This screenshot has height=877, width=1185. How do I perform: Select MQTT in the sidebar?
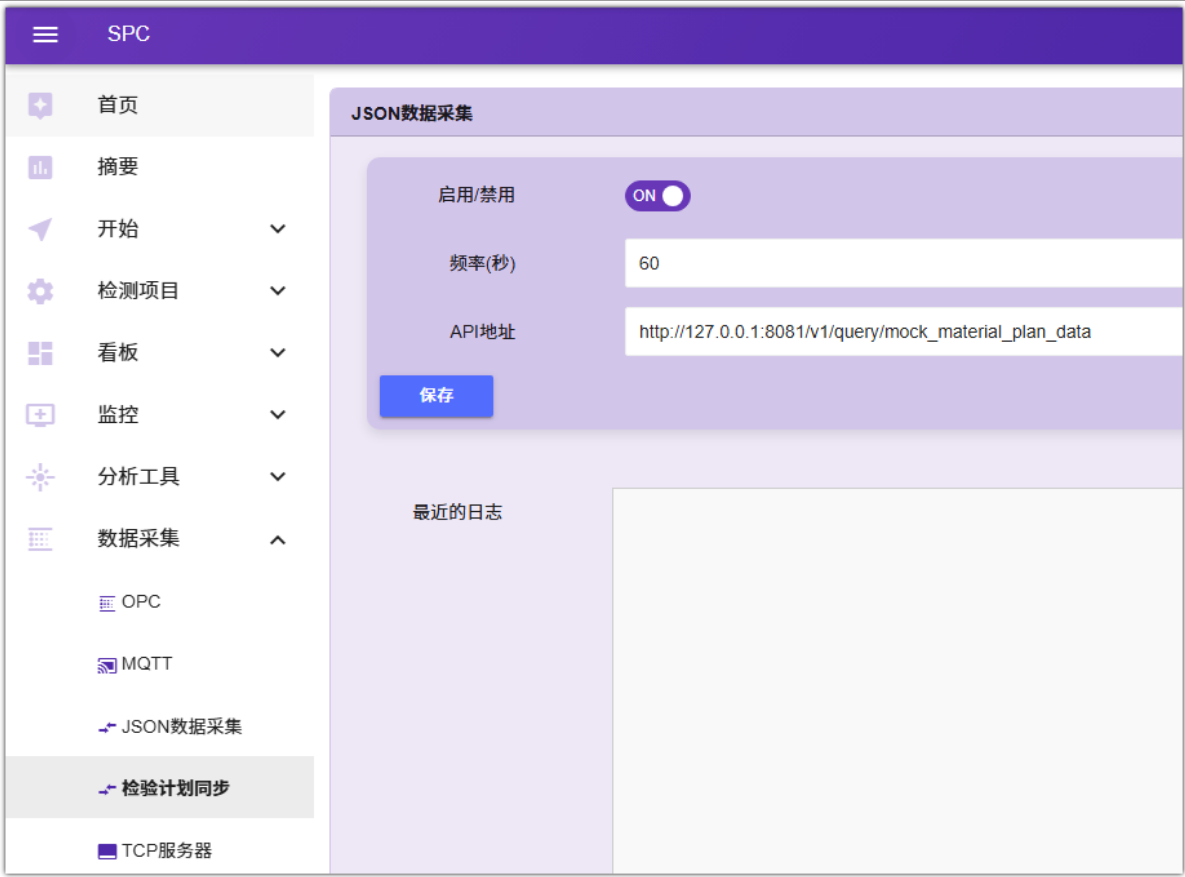tap(146, 664)
